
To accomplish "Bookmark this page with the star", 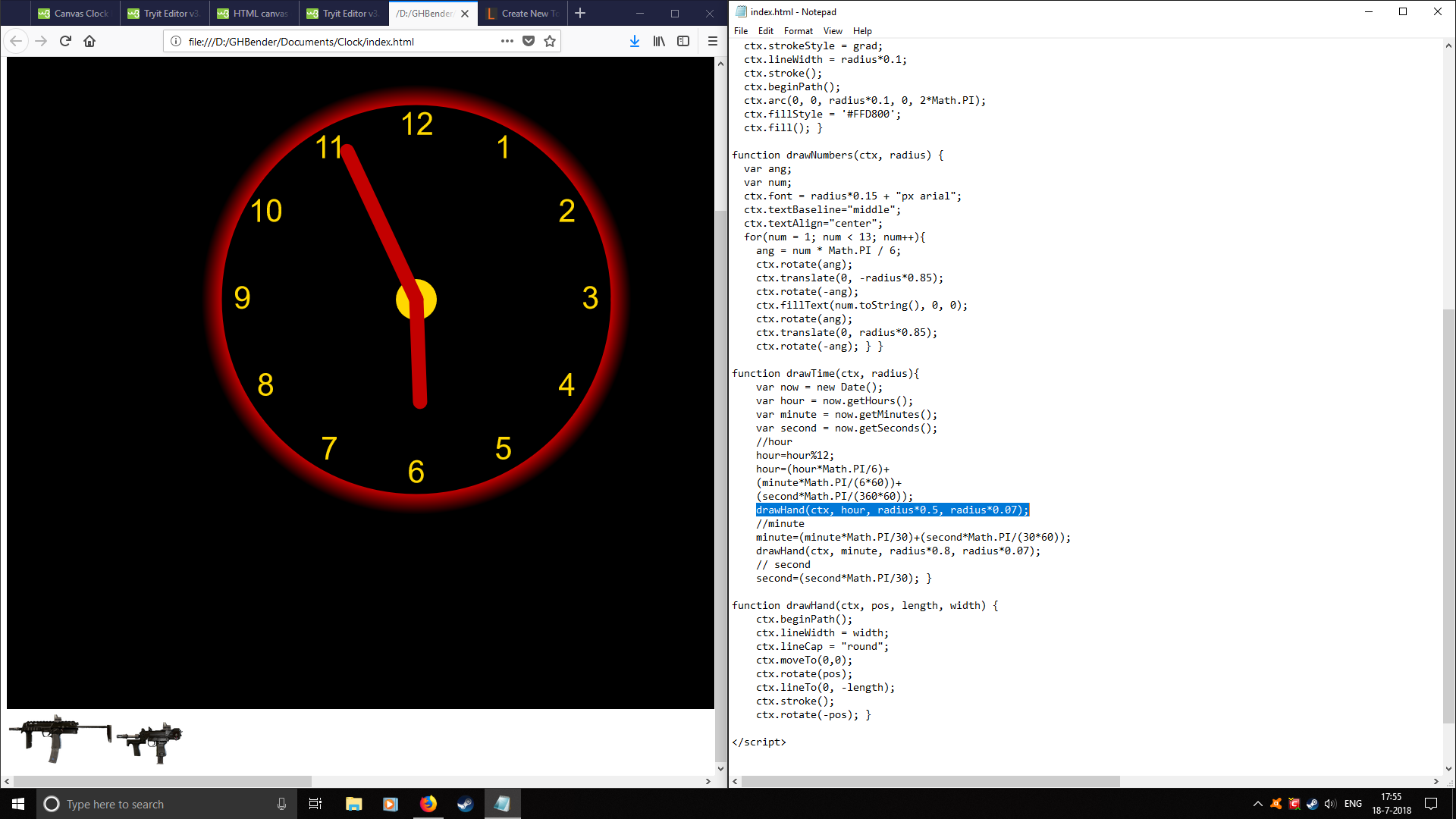I will pos(550,41).
